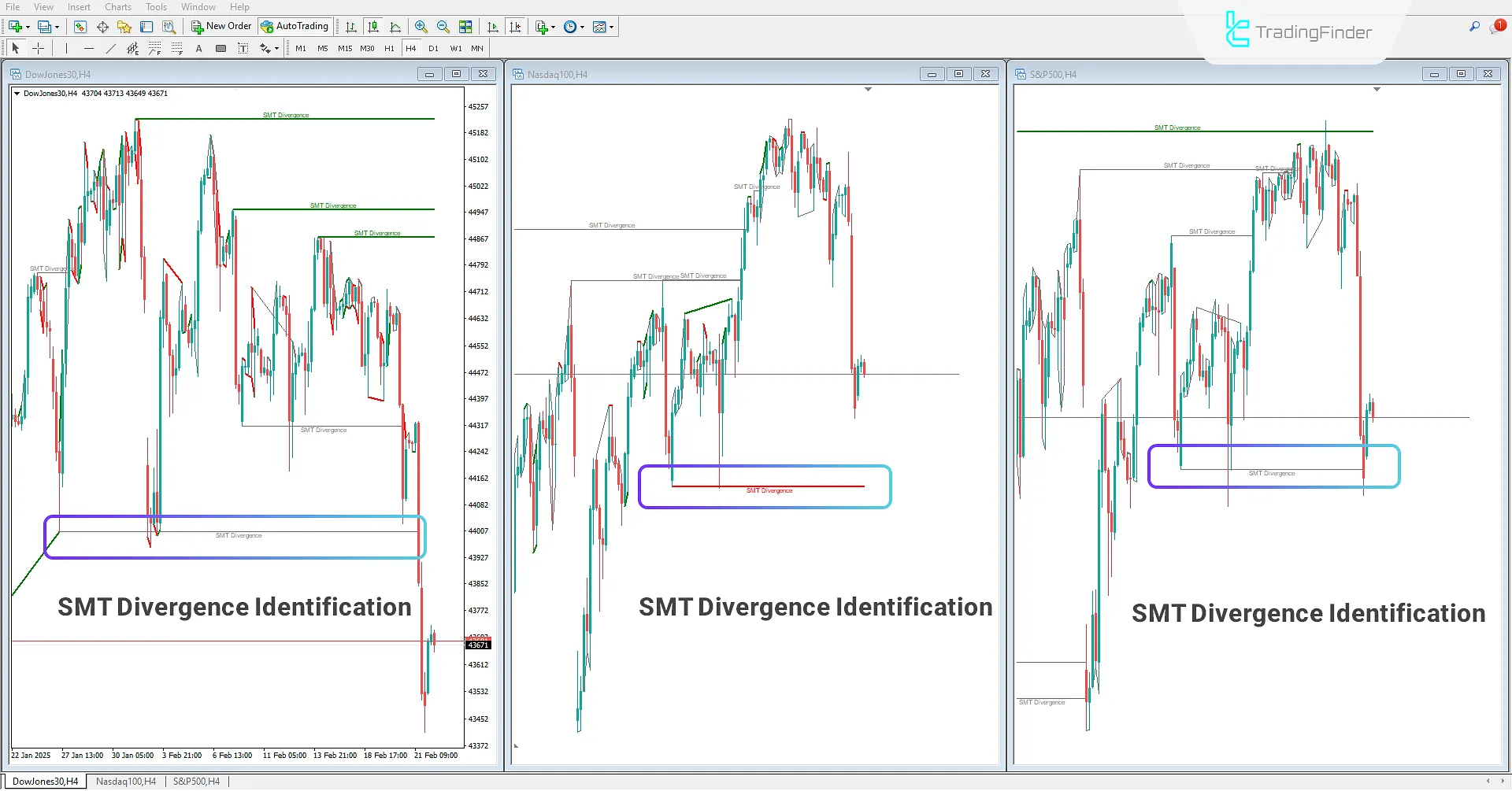Zoom in on the chart
Viewport: 1512px width, 791px height.
421,26
